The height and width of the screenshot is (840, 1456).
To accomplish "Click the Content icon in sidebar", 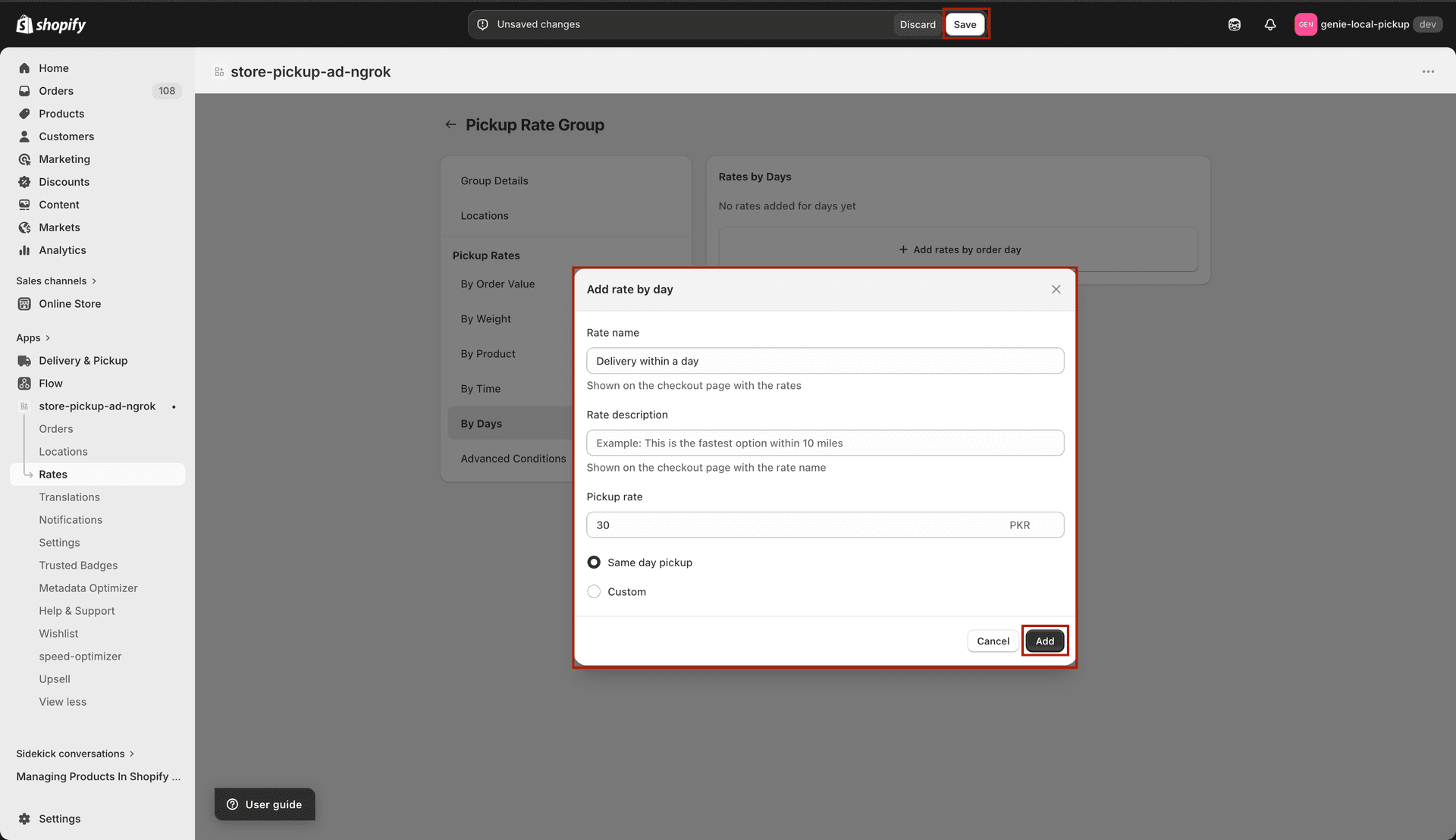I will [24, 205].
